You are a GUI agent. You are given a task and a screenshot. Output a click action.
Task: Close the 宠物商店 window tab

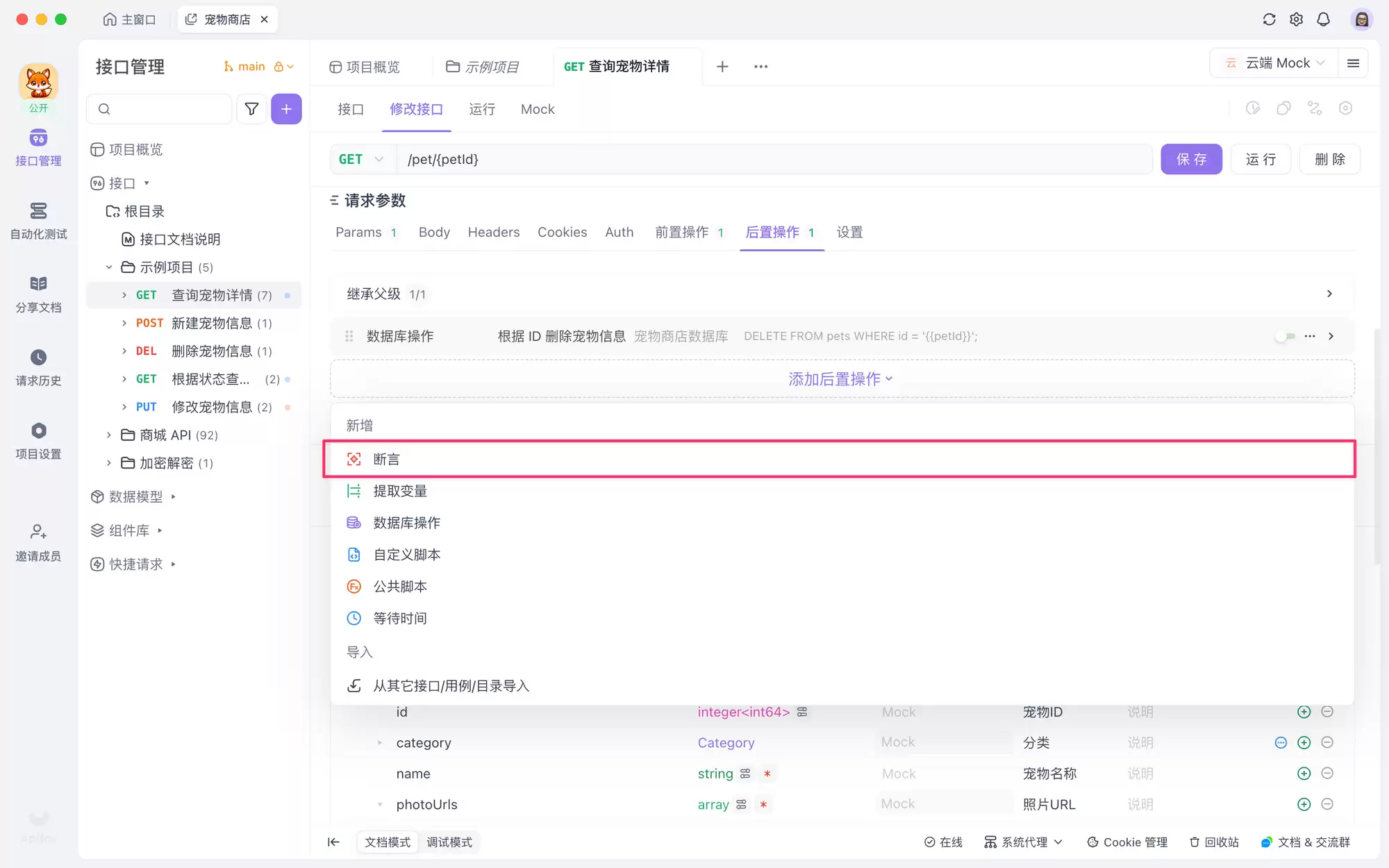(264, 19)
